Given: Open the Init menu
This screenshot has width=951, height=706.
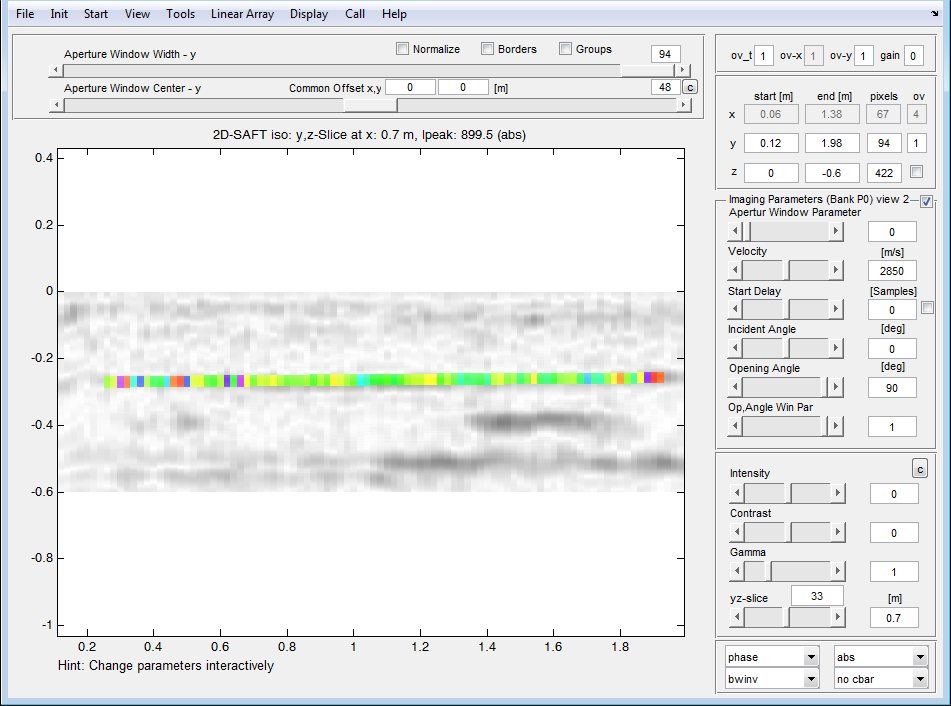Looking at the screenshot, I should [59, 14].
